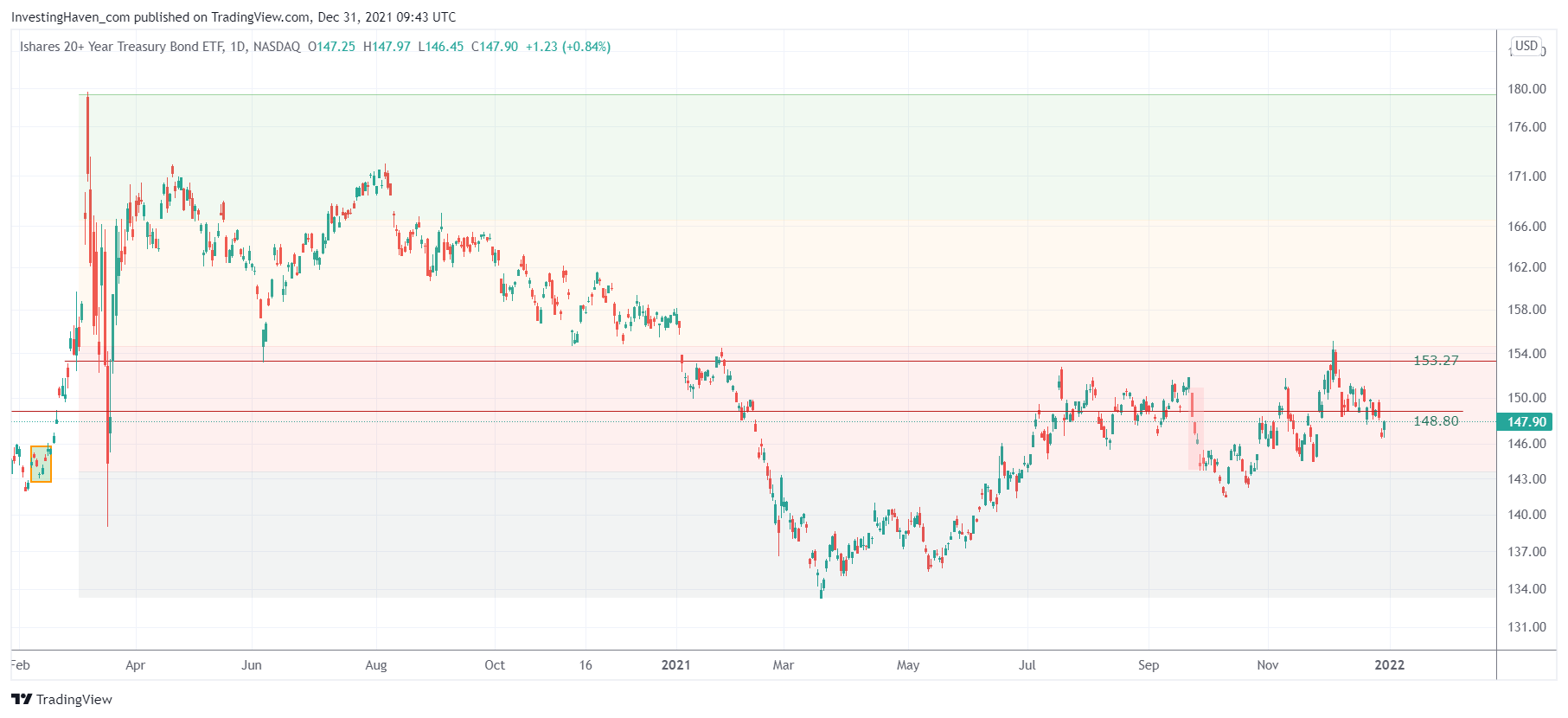Click the +1.23 (+0.84%) change value

coord(567,47)
